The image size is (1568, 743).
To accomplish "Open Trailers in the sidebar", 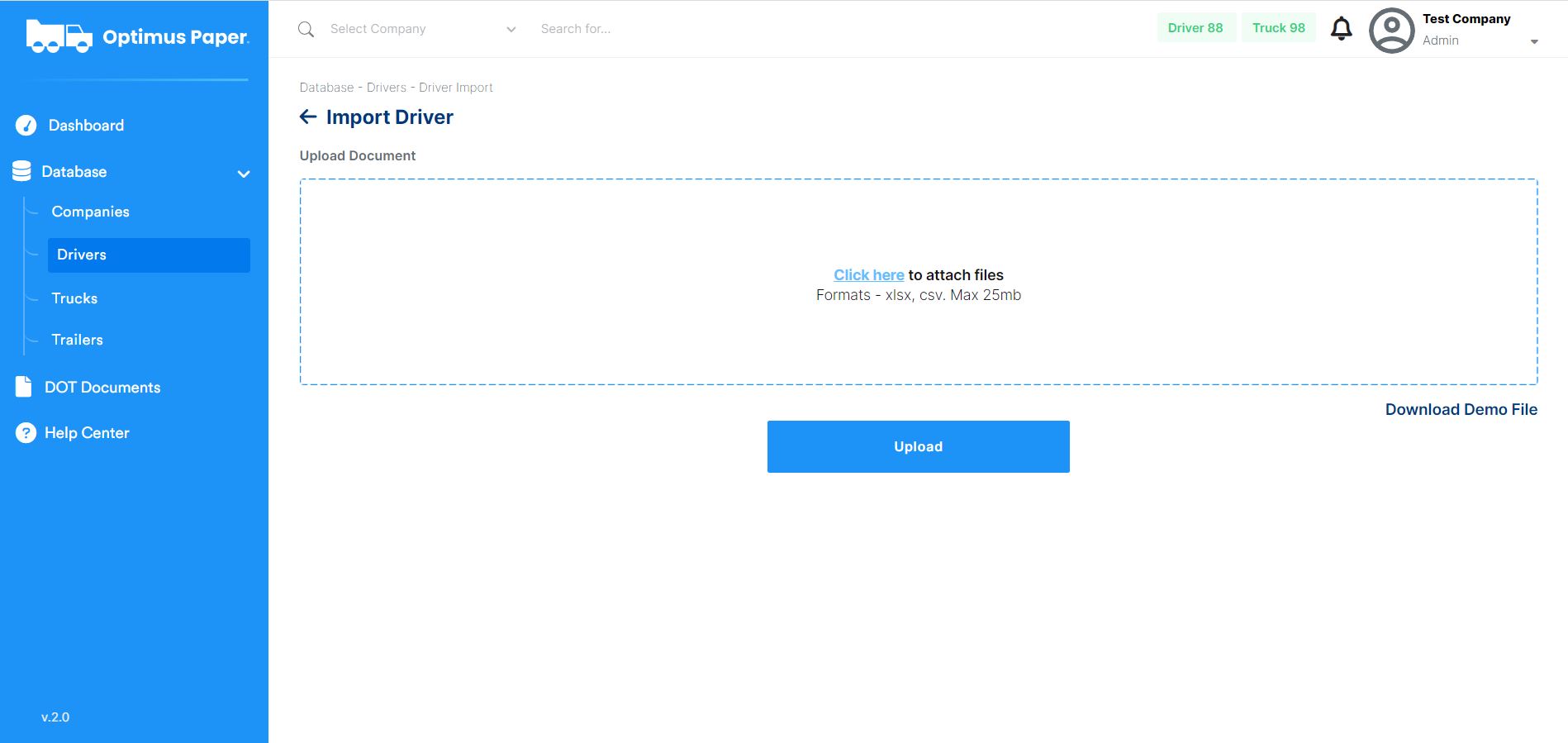I will (x=78, y=340).
